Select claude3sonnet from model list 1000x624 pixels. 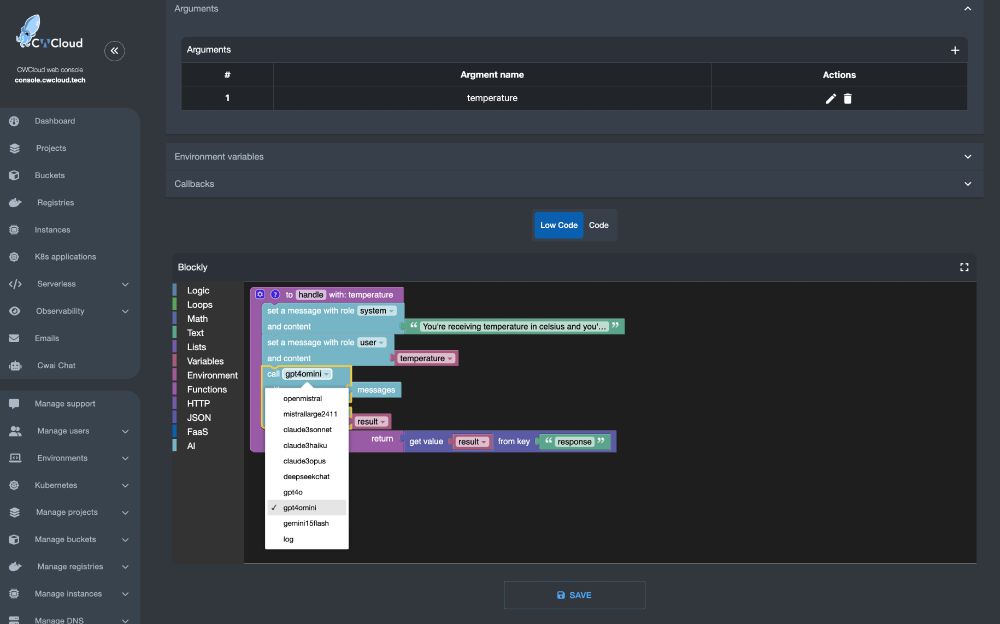tap(307, 430)
